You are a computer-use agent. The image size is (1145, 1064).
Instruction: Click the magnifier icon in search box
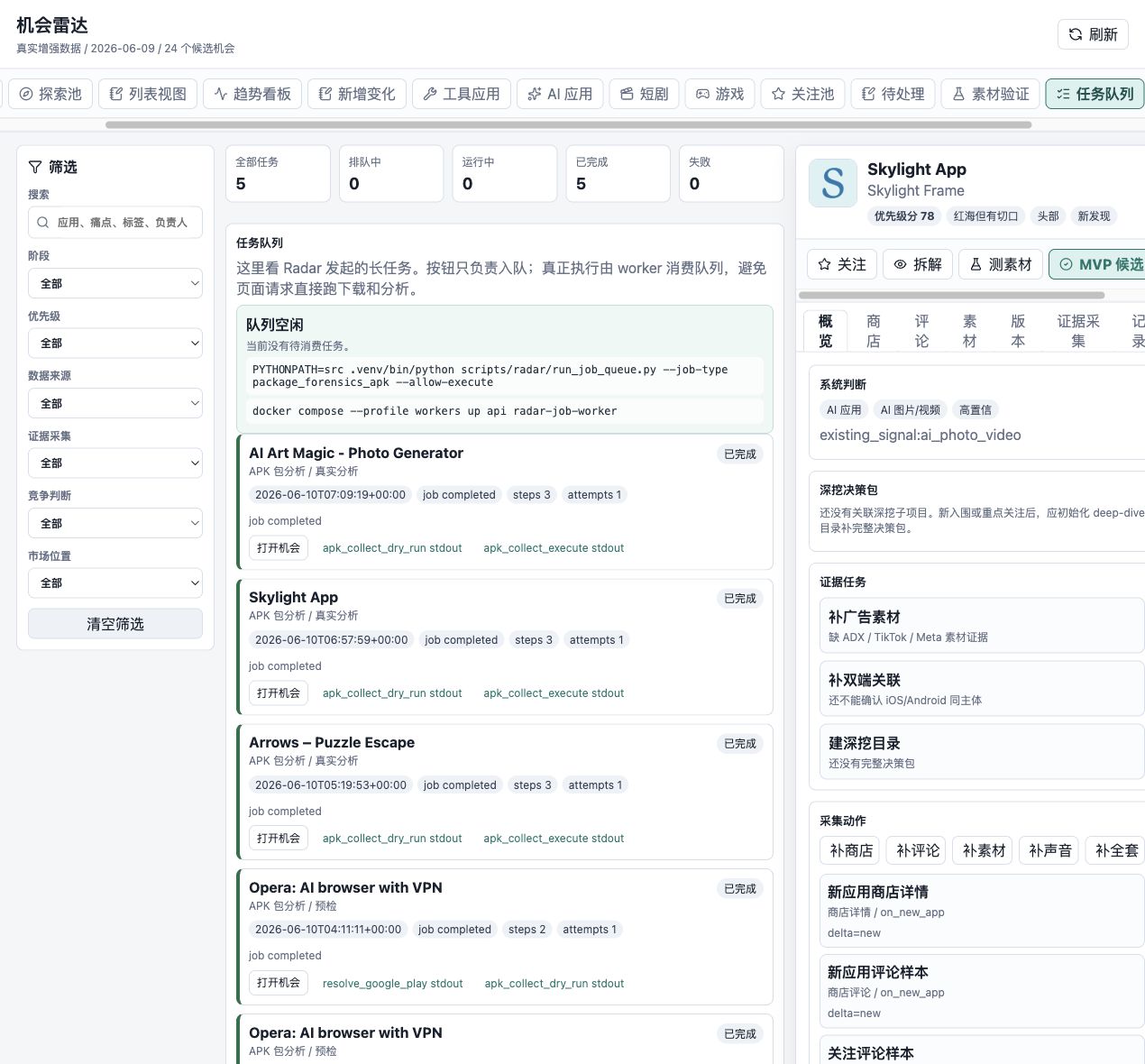42,222
